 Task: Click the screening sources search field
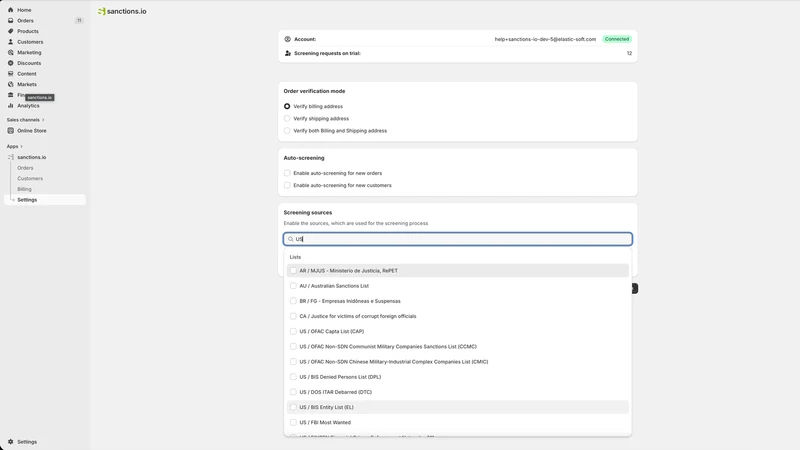(458, 239)
